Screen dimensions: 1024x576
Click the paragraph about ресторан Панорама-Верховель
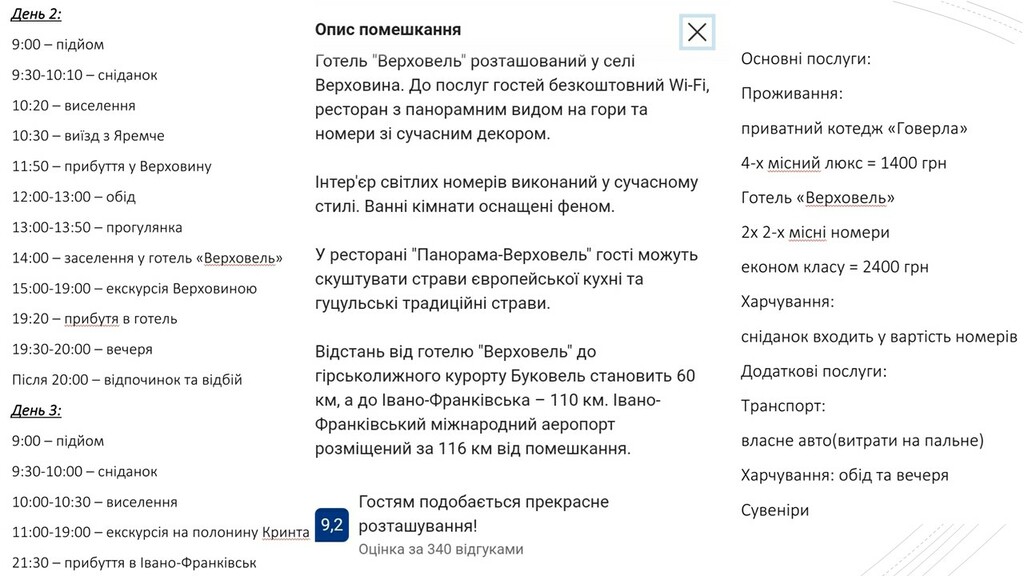tap(506, 278)
